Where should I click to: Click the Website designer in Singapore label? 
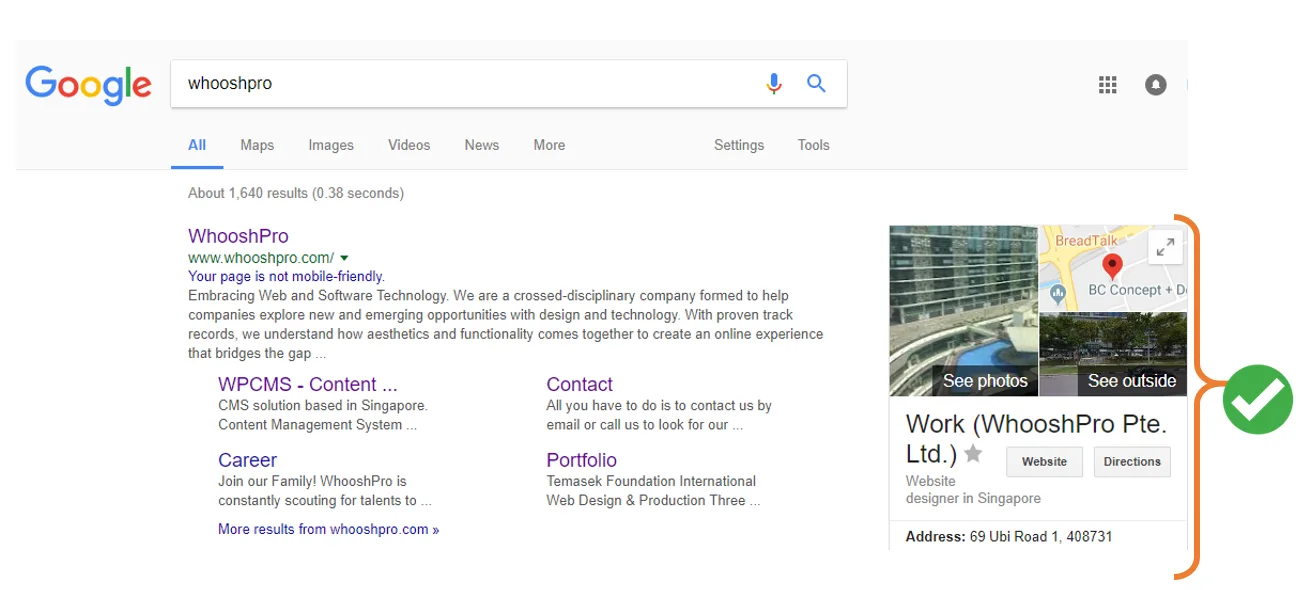pyautogui.click(x=973, y=490)
